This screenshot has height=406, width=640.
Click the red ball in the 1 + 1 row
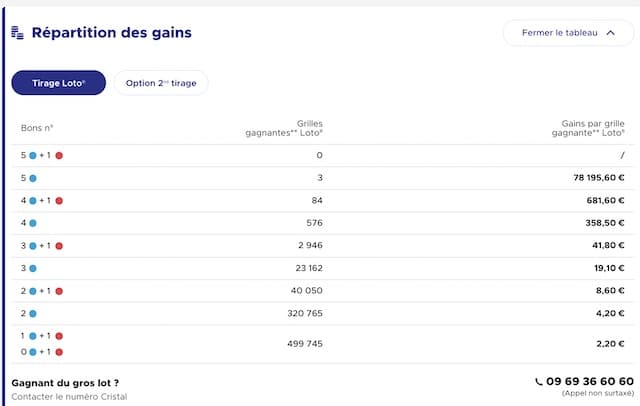[59, 336]
